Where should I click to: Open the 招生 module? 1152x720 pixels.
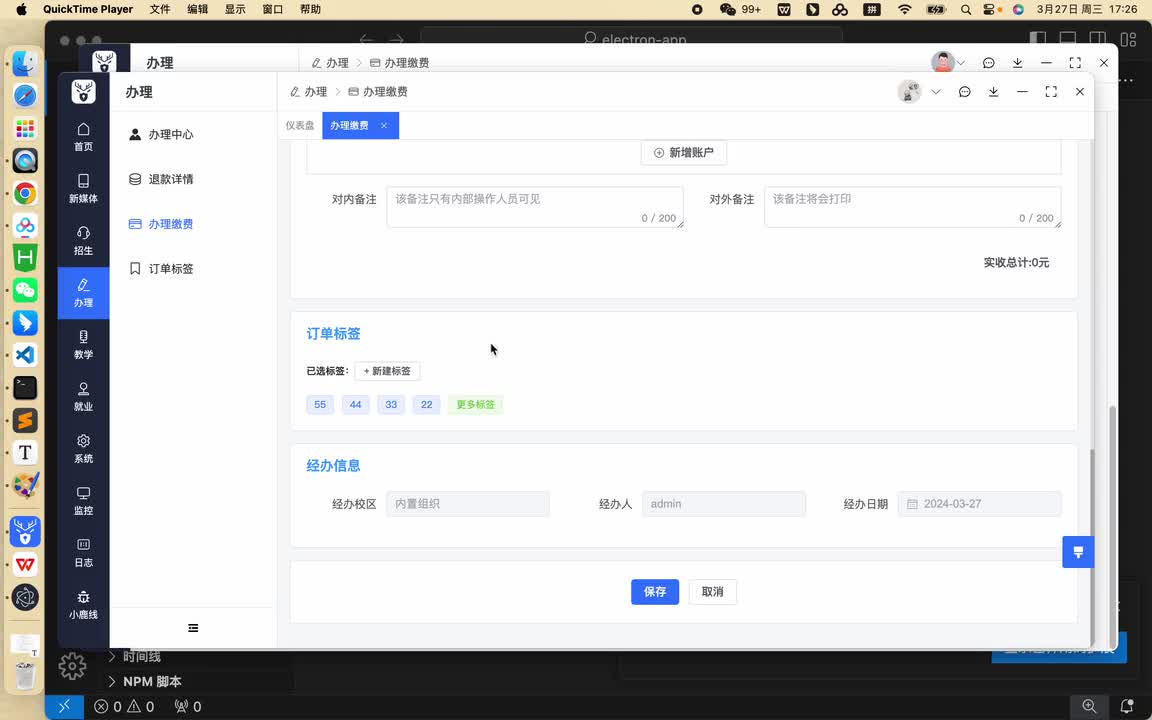[x=83, y=241]
